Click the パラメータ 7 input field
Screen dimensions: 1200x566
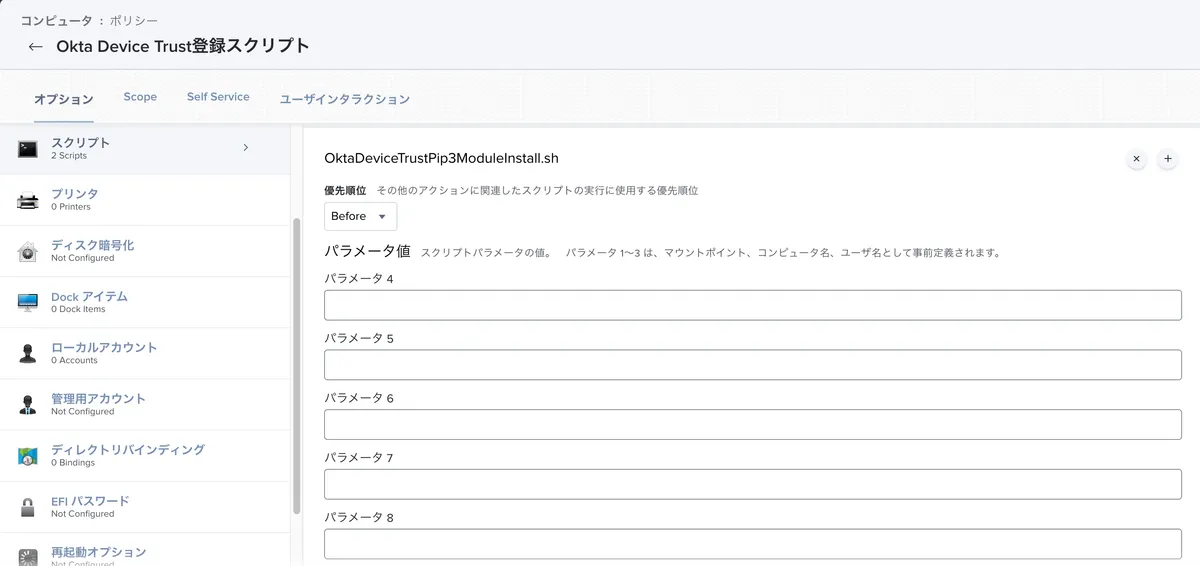click(753, 485)
